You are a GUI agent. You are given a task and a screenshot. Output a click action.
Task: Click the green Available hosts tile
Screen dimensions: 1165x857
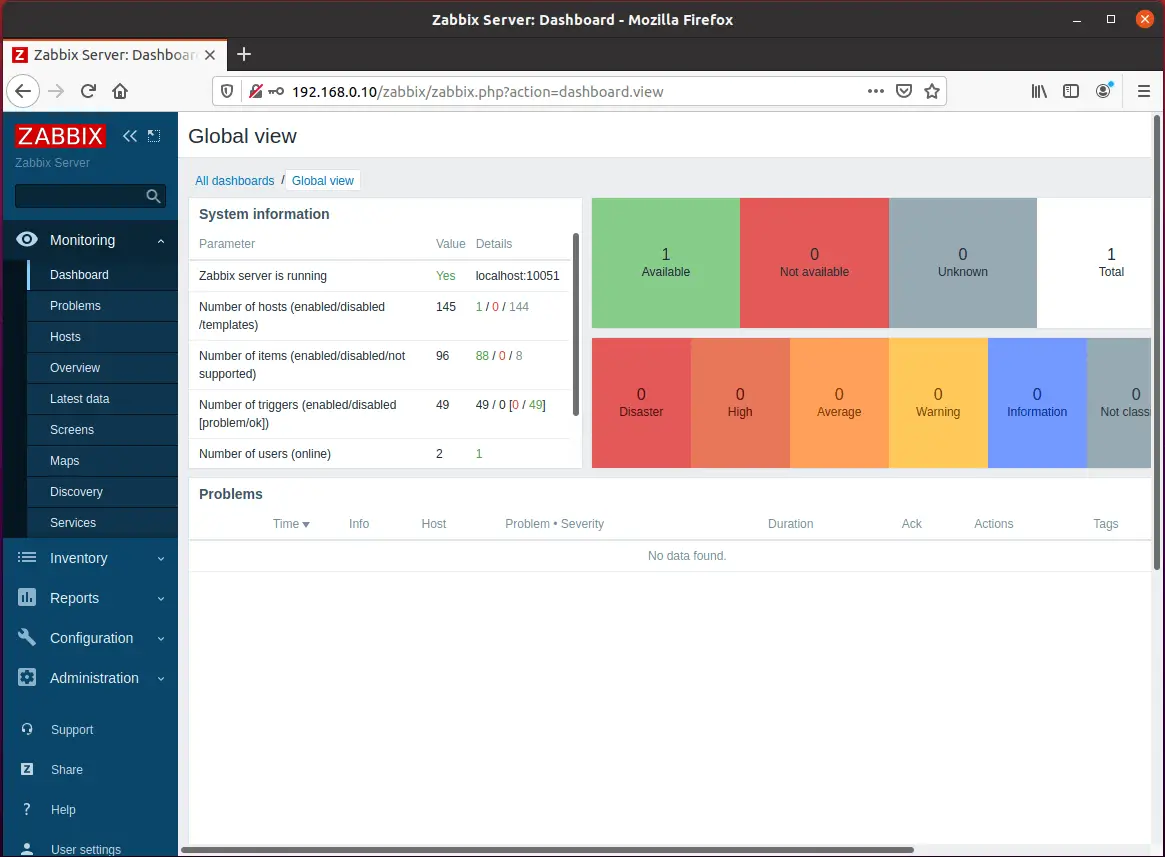pos(666,262)
